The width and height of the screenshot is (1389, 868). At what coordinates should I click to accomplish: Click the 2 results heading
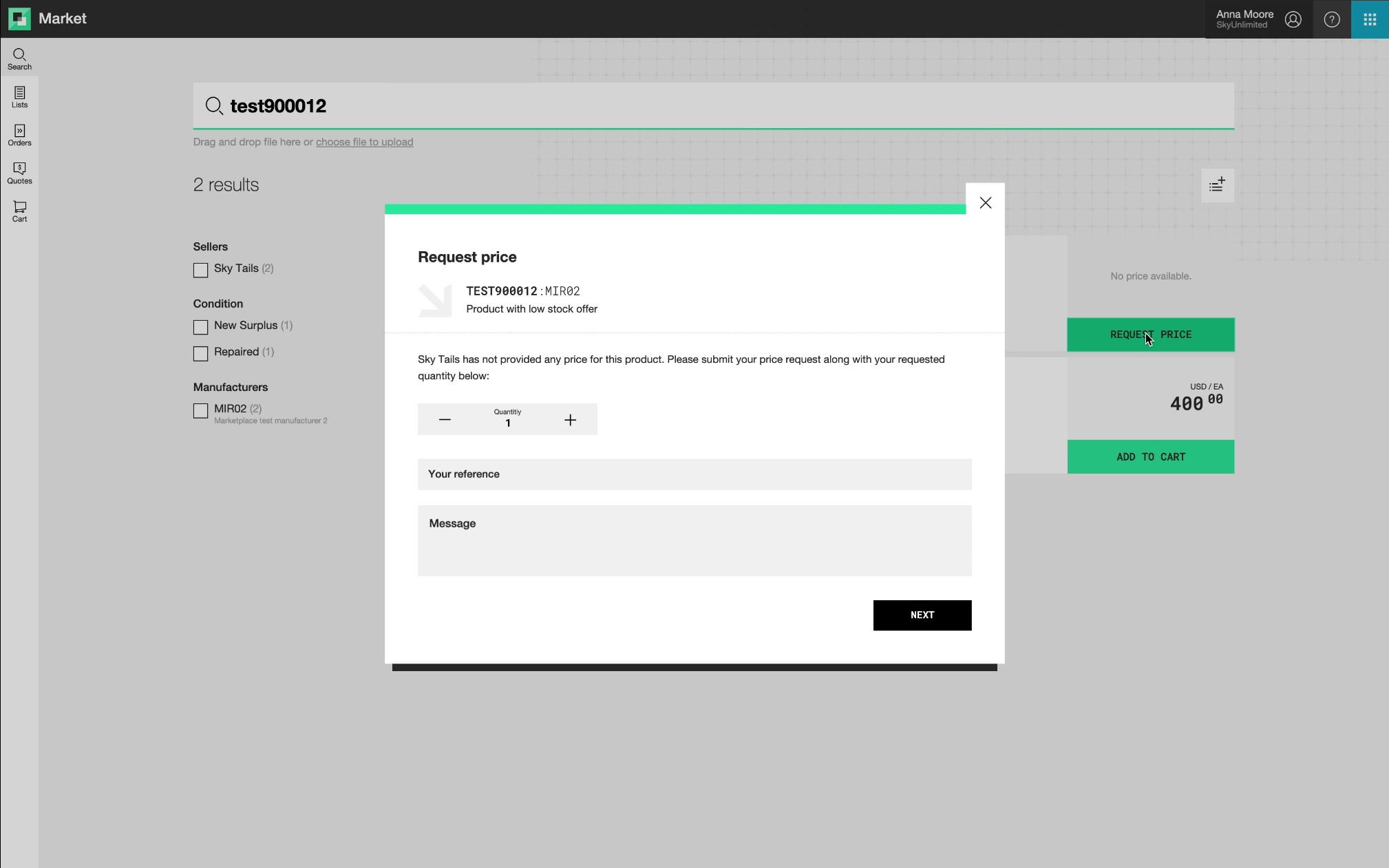(x=226, y=184)
